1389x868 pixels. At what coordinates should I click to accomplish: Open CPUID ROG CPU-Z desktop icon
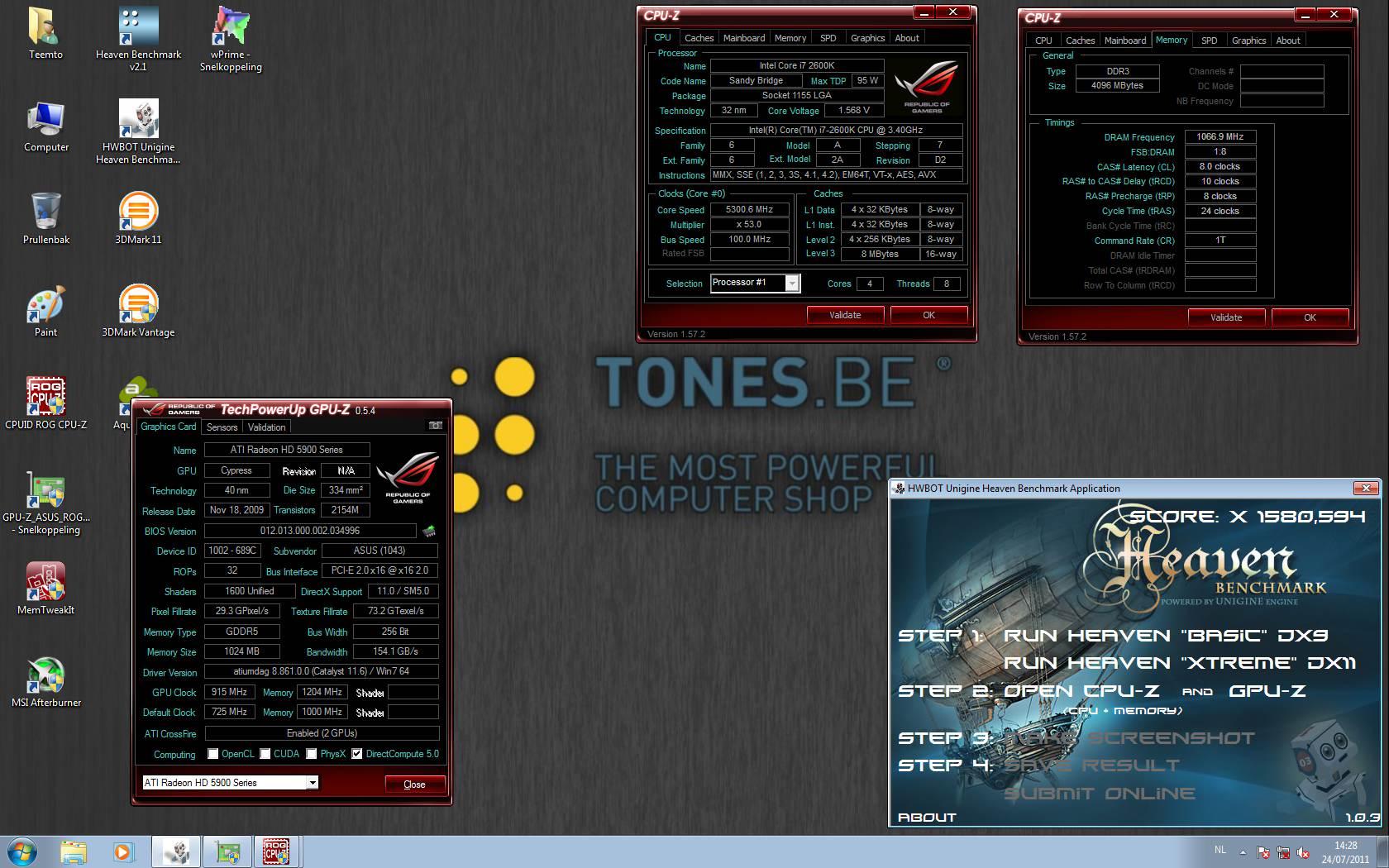coord(45,403)
